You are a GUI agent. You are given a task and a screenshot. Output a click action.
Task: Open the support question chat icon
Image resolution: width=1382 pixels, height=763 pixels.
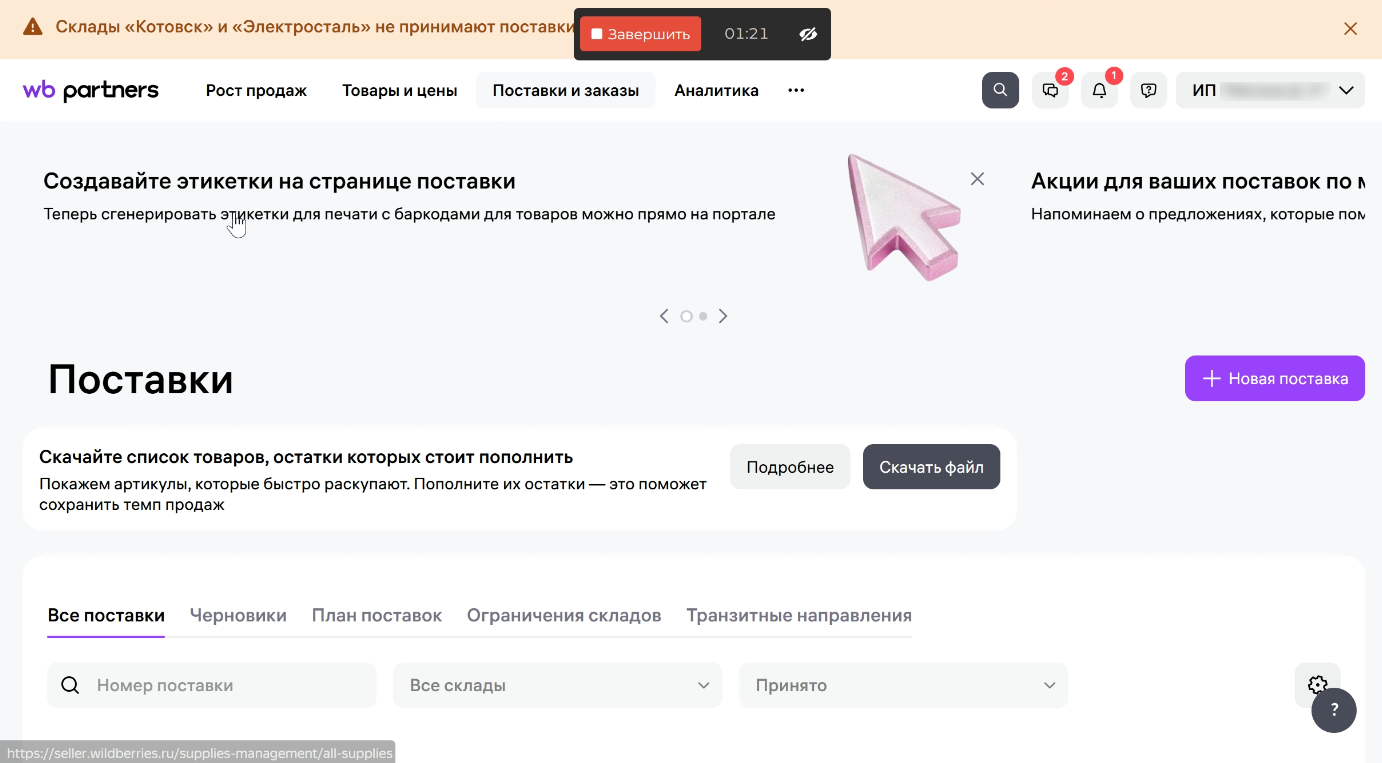(x=1148, y=90)
